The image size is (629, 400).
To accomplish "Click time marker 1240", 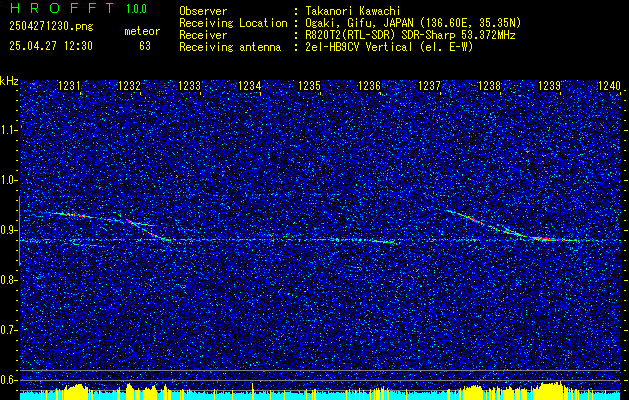I will coord(609,86).
